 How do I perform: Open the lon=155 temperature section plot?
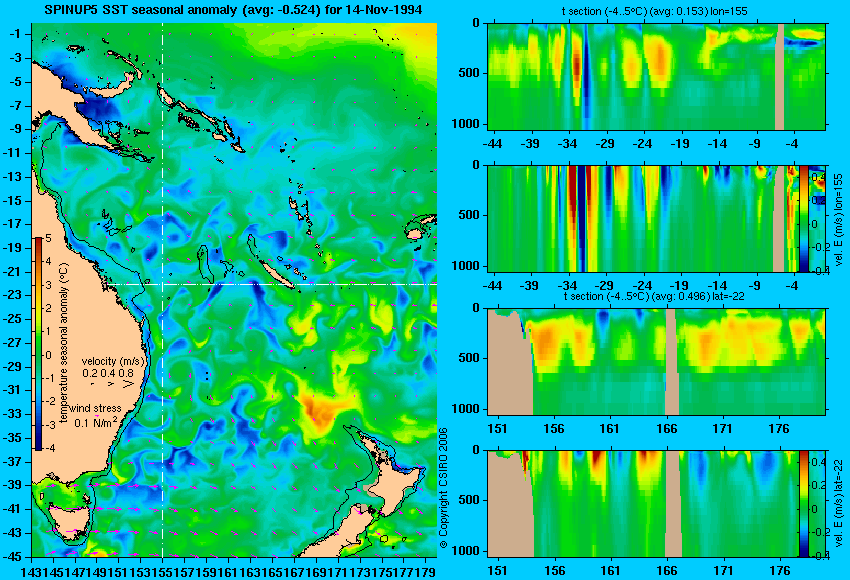[656, 76]
